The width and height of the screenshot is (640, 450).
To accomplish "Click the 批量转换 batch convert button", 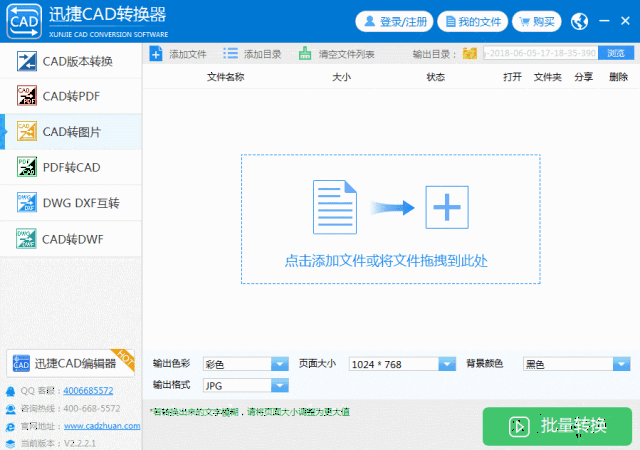I will coord(557,426).
